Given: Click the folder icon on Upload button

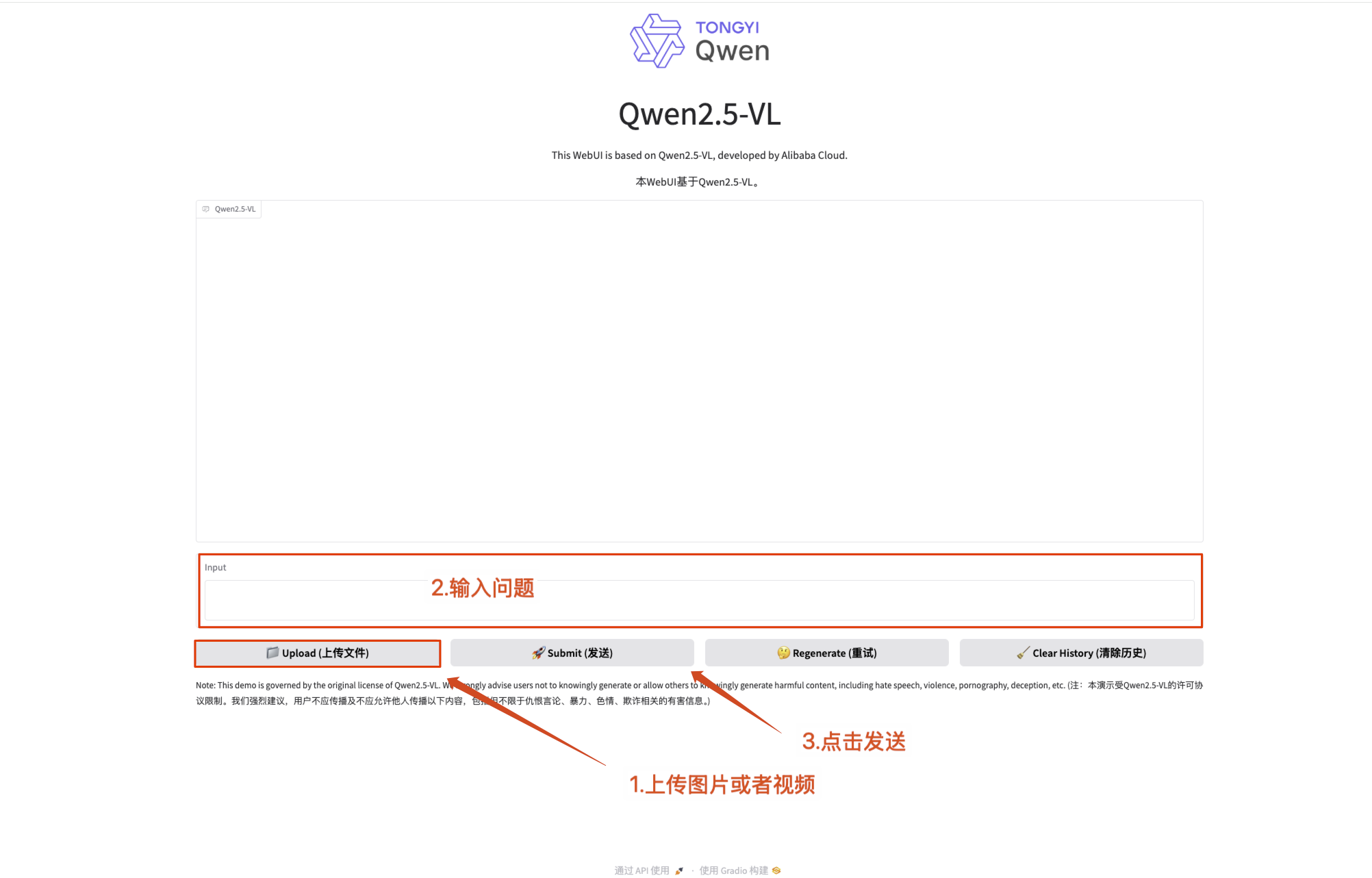Looking at the screenshot, I should point(272,653).
